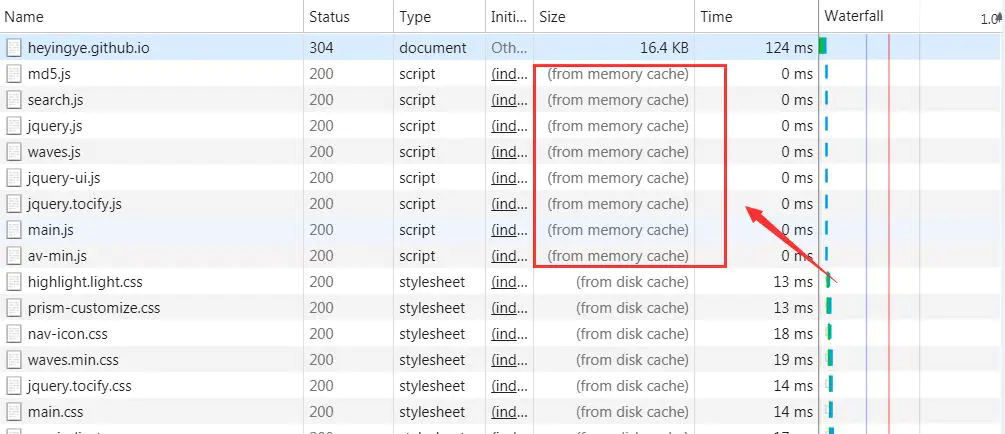
Task: Open the initiator link for waves.min.css
Action: click(x=507, y=360)
